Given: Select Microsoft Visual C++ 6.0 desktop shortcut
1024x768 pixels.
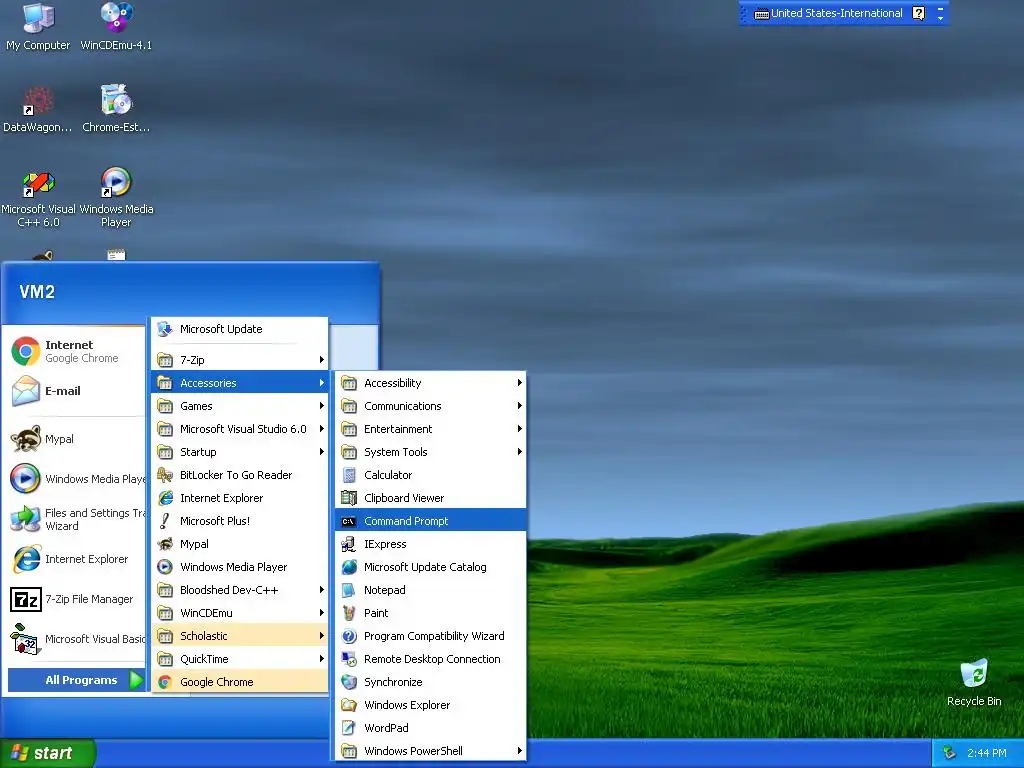Looking at the screenshot, I should tap(39, 199).
